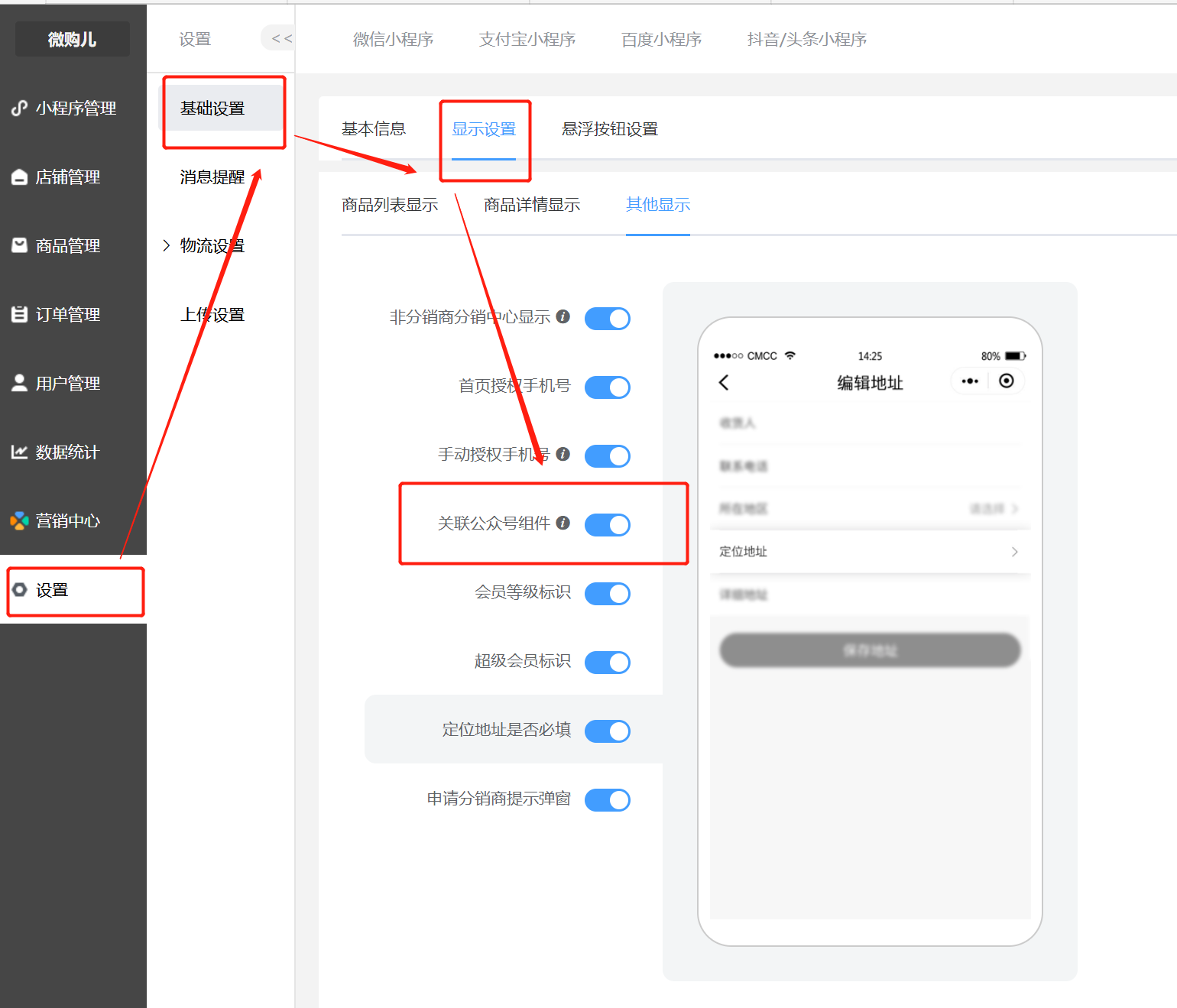Toggle 非分销商分销中心显示 switch
Screen dimensions: 1177x1008
(608, 319)
